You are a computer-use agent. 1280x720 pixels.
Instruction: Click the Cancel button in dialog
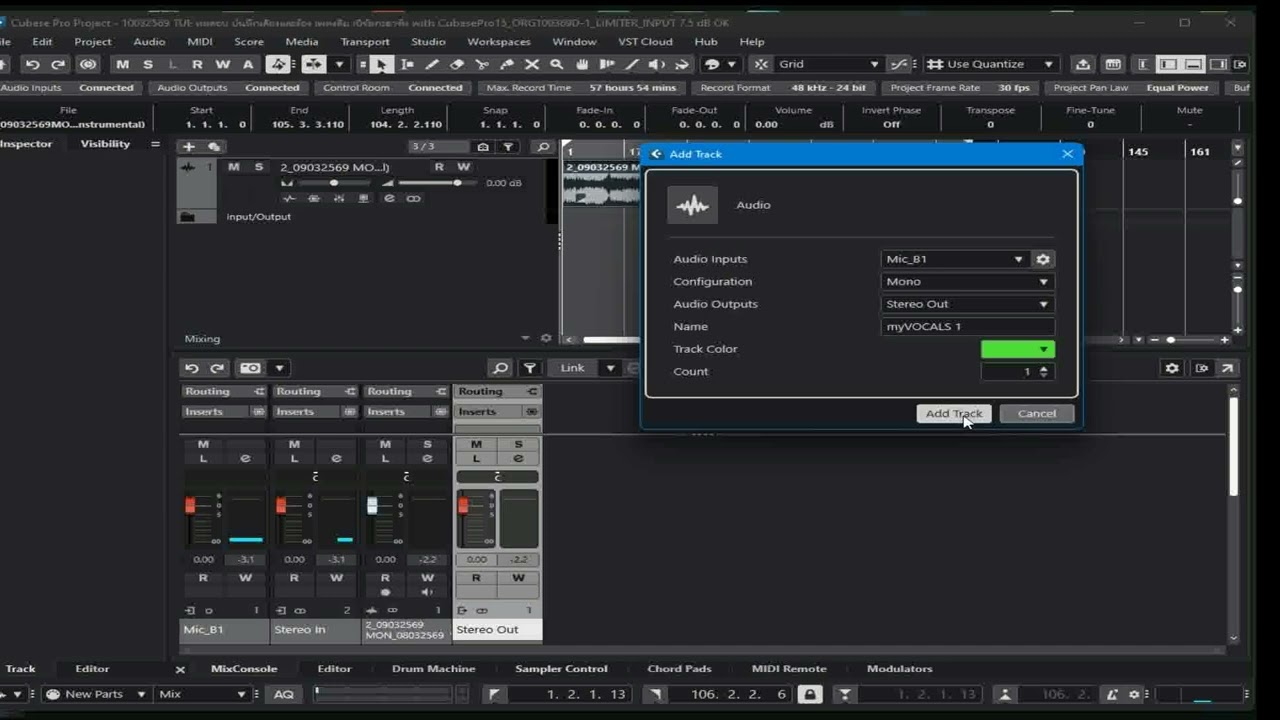pos(1037,413)
